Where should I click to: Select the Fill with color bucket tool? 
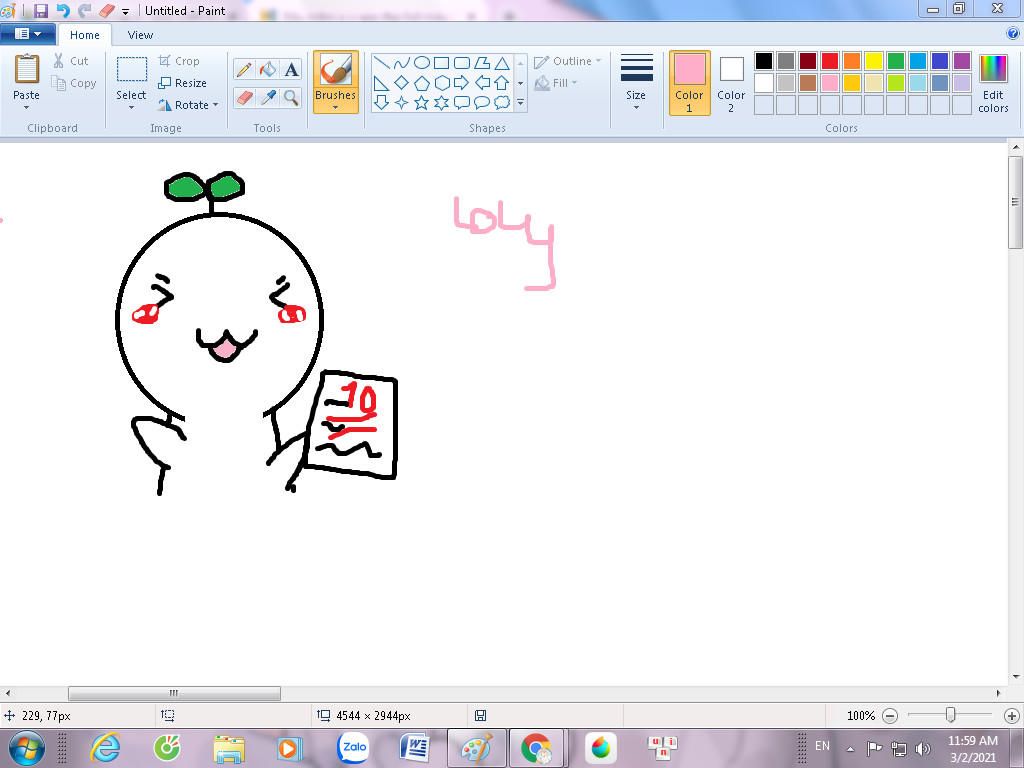click(268, 69)
